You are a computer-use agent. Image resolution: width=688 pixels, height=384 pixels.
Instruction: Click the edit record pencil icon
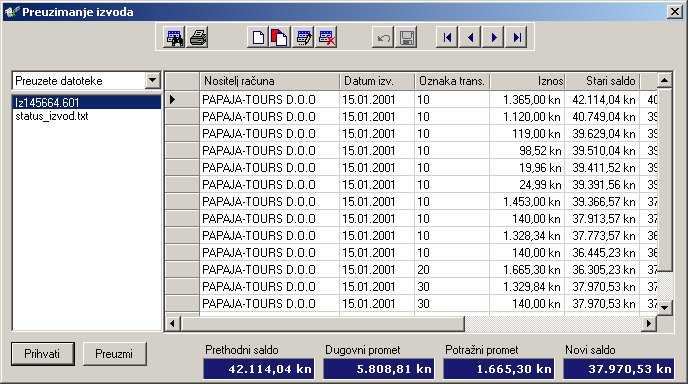[x=303, y=37]
